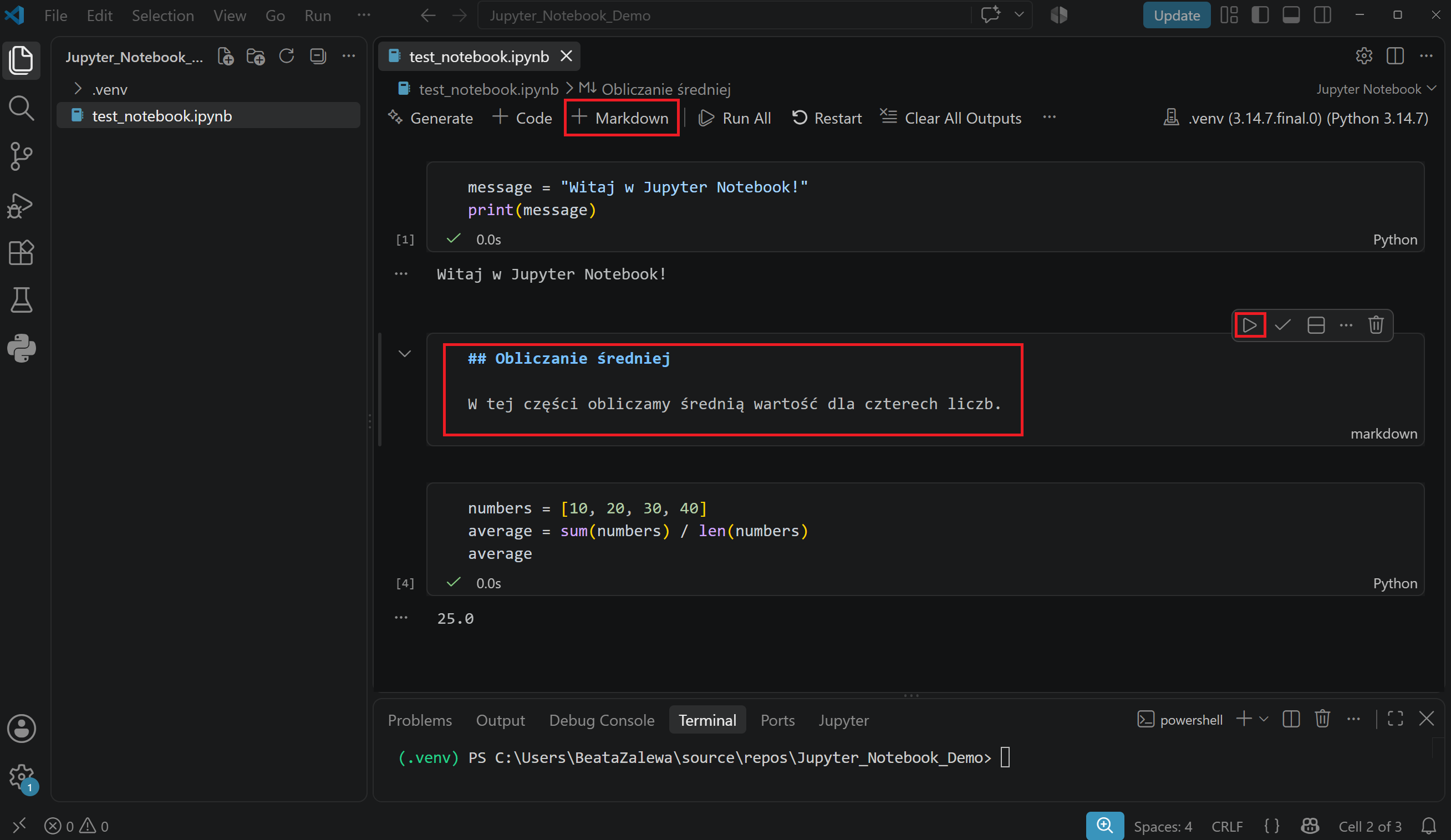1451x840 pixels.
Task: Open the Edit menu
Action: [99, 16]
